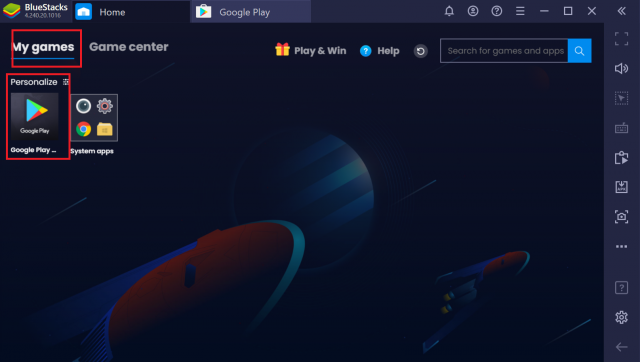Click the search for games and apps field

pos(504,51)
